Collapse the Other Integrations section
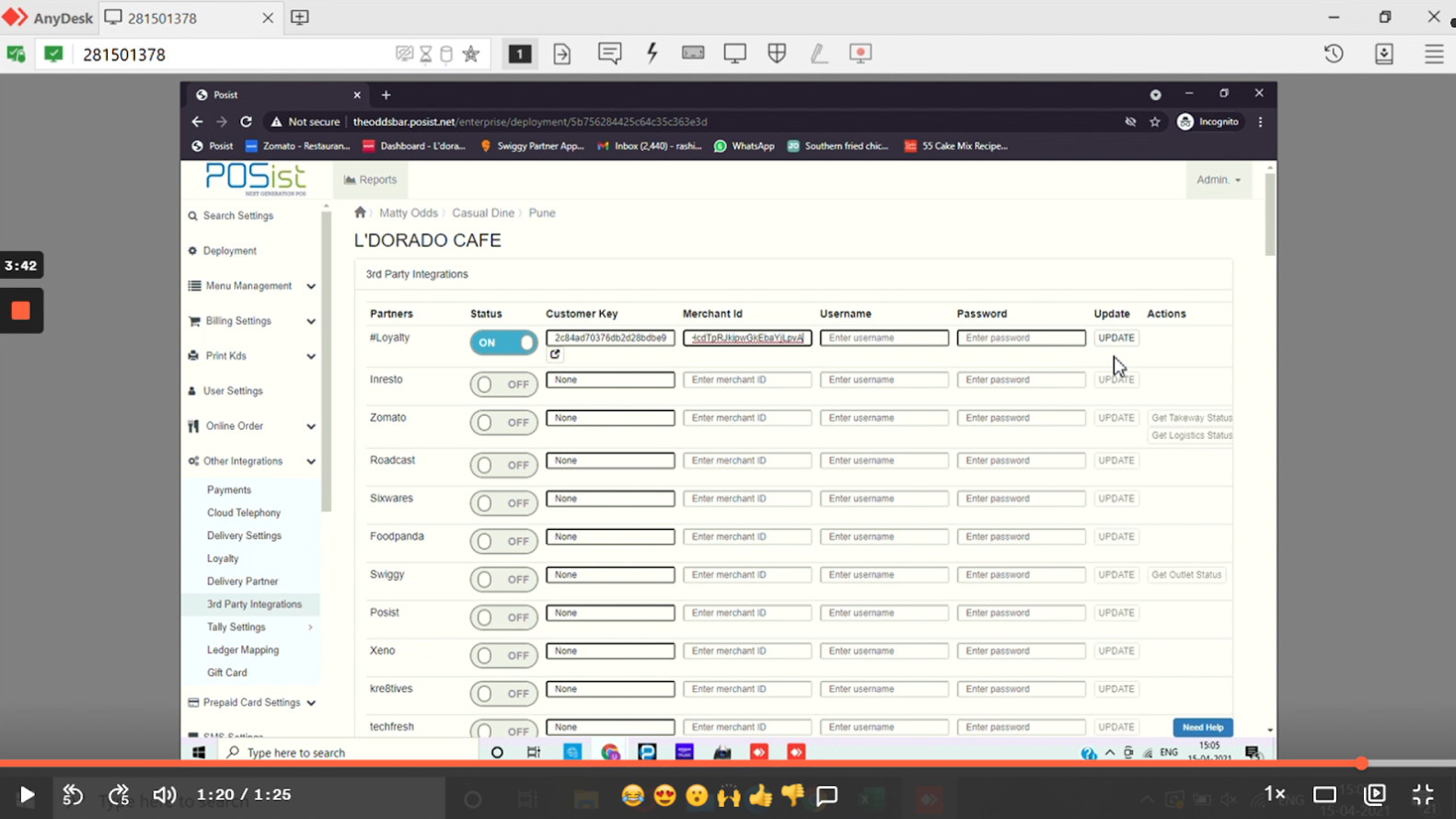The width and height of the screenshot is (1456, 819). point(251,461)
